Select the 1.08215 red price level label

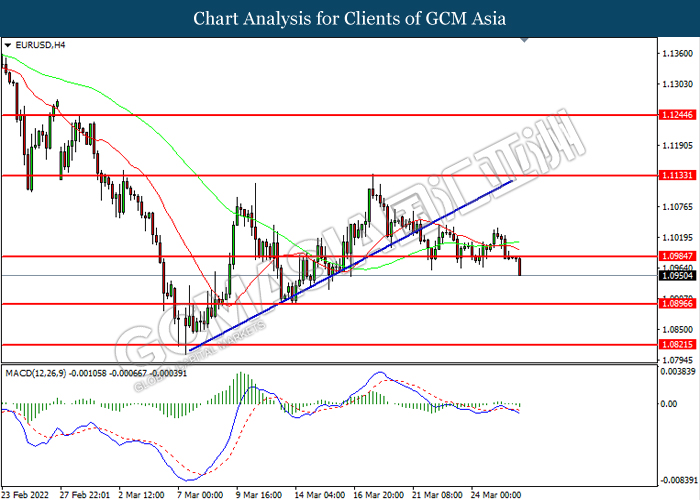[678, 344]
